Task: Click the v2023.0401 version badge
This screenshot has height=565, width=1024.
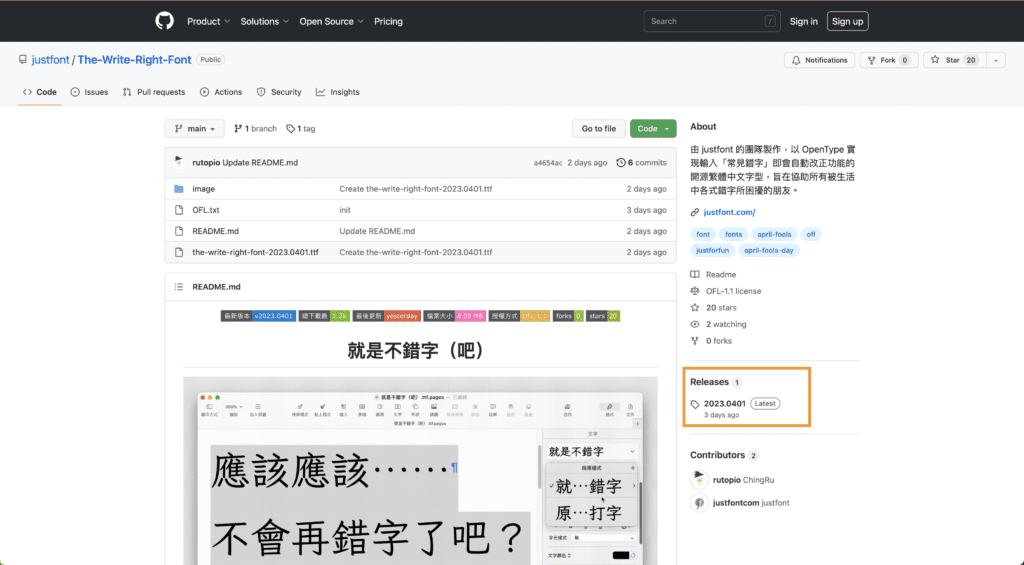Action: 258,315
